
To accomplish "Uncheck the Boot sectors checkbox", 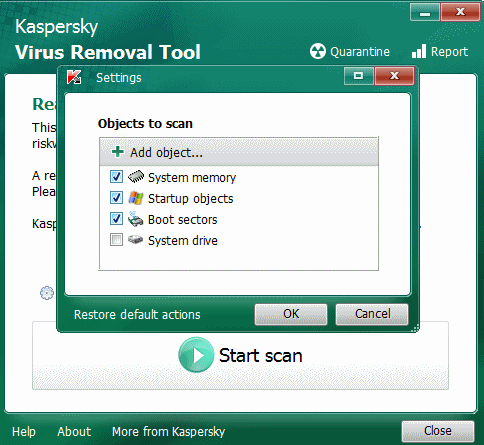I will pos(116,219).
